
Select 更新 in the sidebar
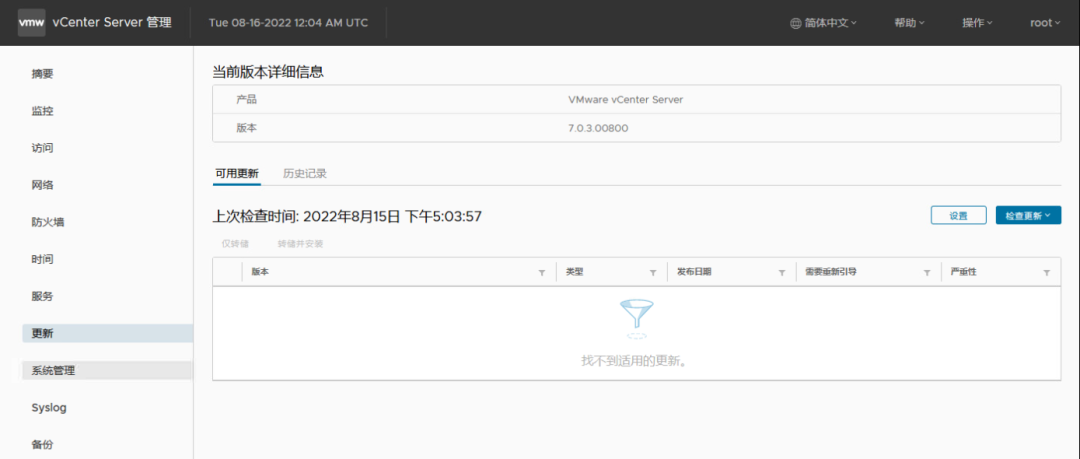pyautogui.click(x=107, y=334)
